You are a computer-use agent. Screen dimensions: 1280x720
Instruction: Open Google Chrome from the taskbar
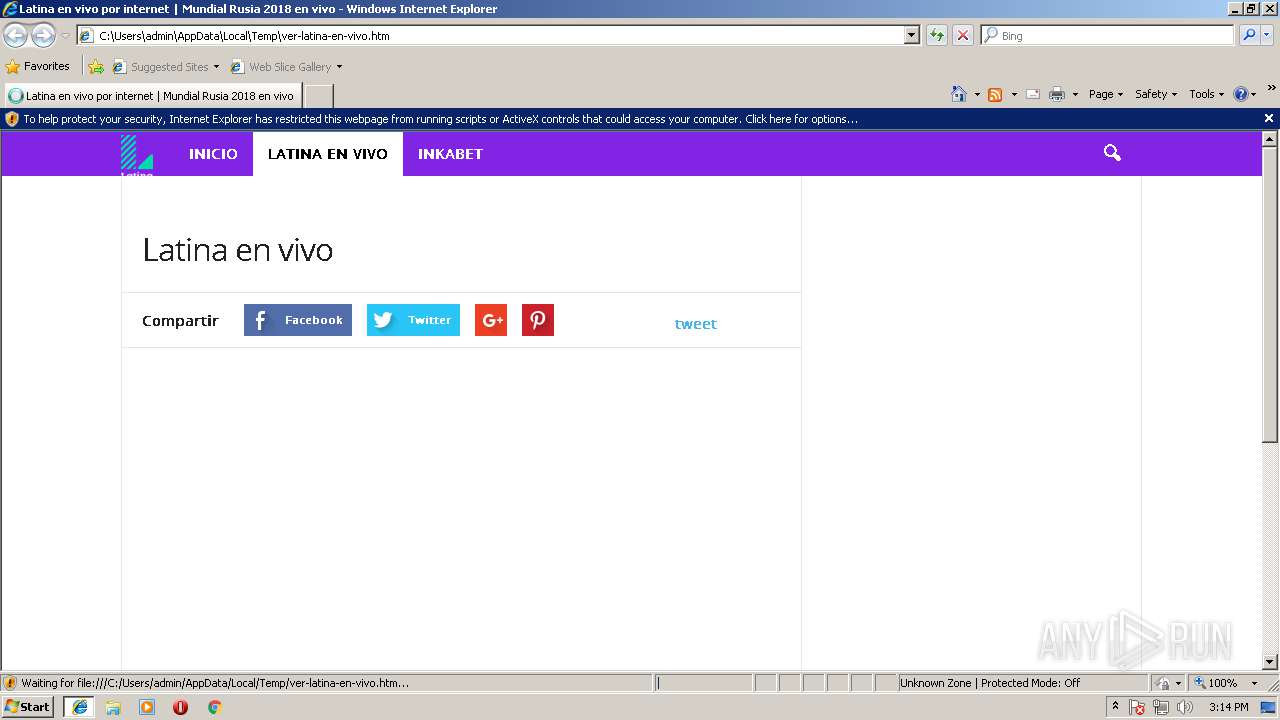point(214,707)
